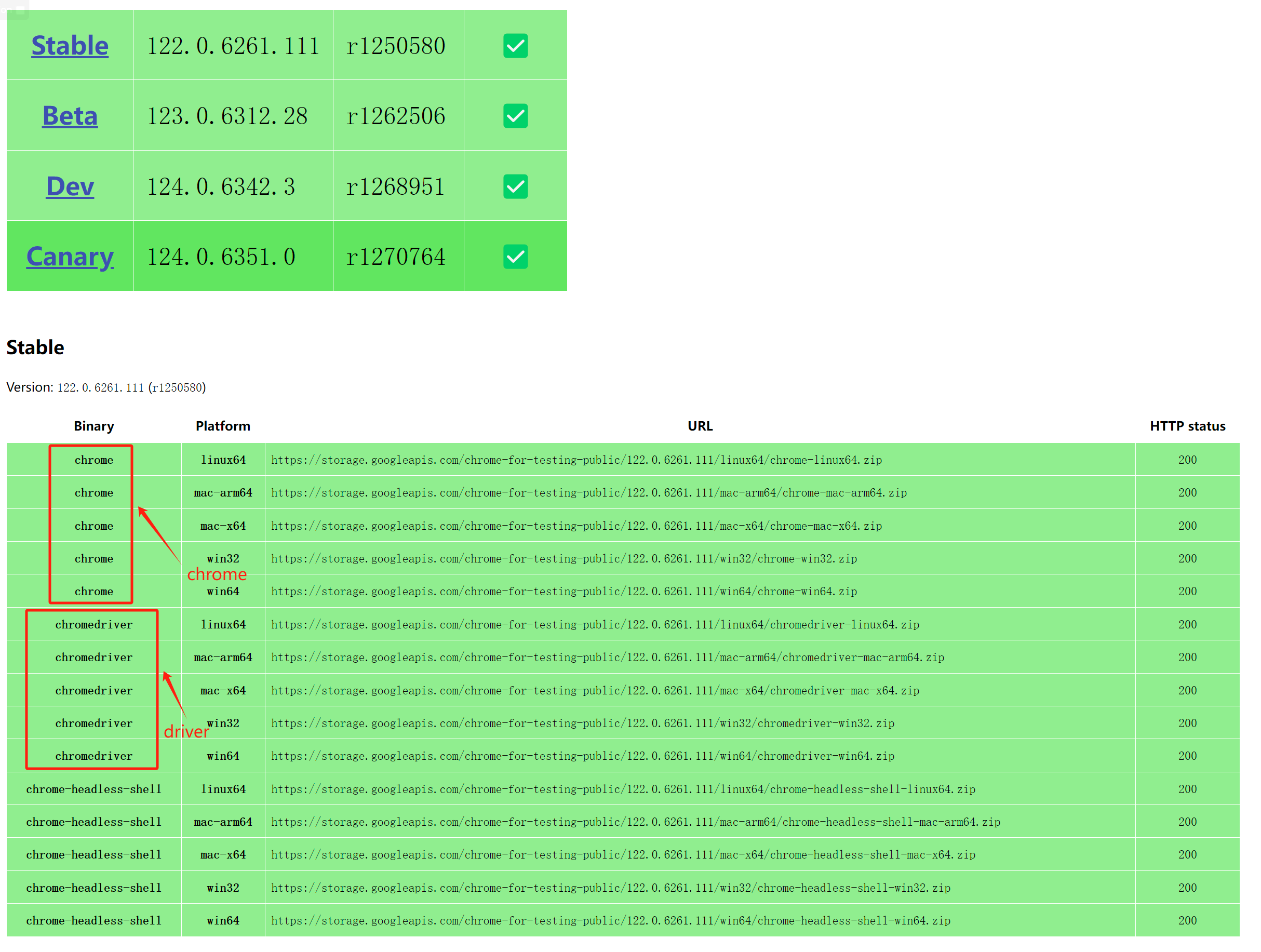Select Stable version 122.0.6261.111 cell
Screen dimensions: 1261x952
[x=233, y=46]
